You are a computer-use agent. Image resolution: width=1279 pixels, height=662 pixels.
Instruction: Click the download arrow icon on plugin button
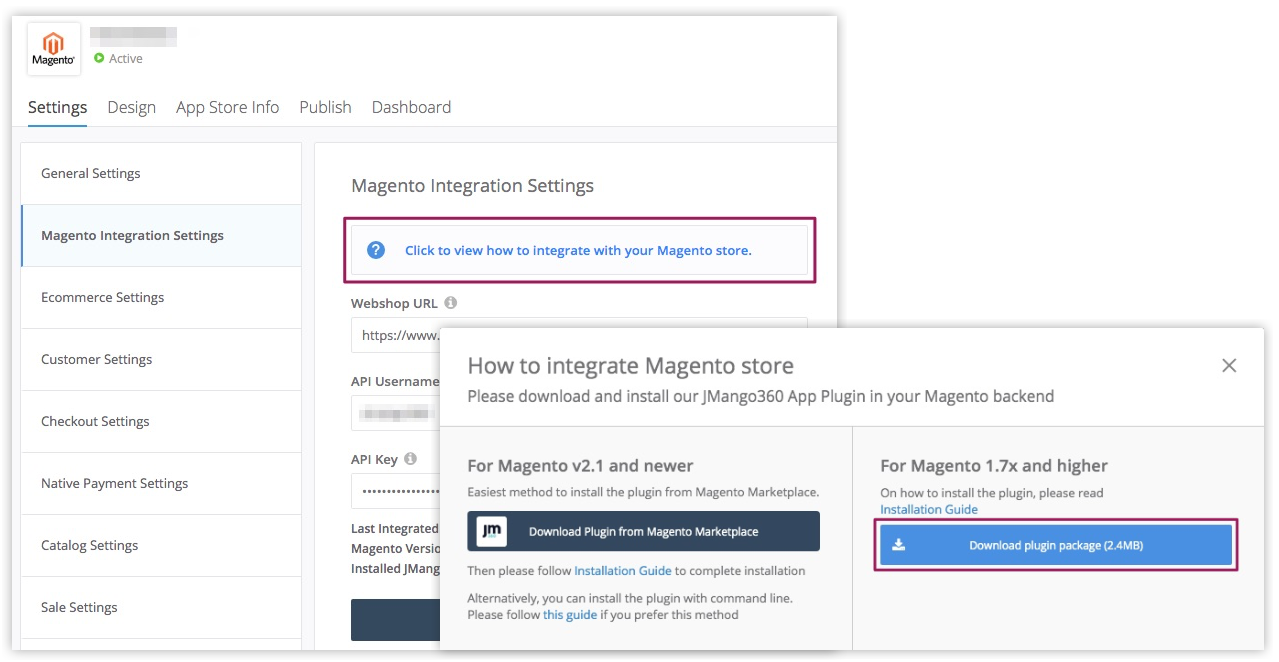tap(899, 545)
